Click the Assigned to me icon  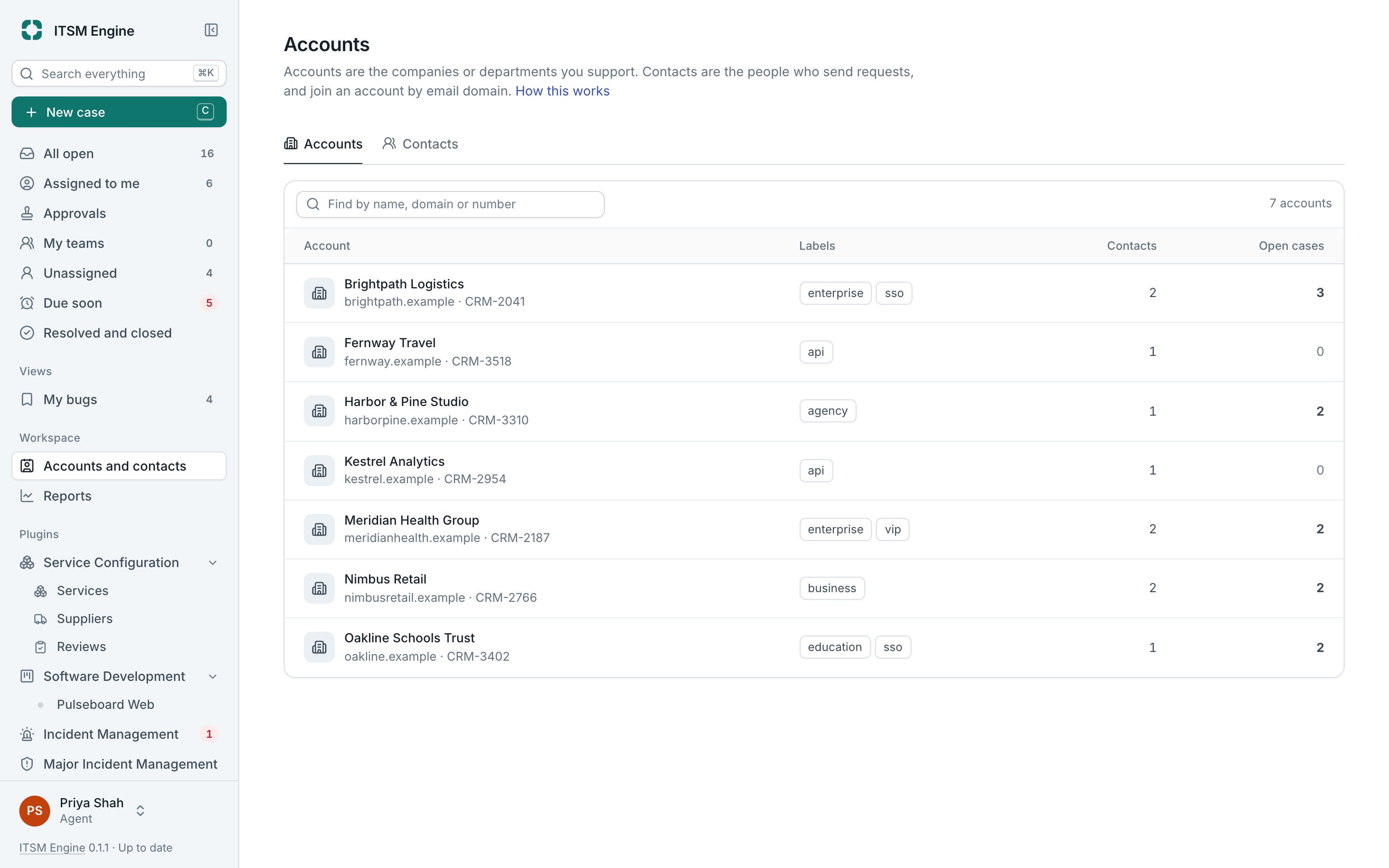point(27,183)
